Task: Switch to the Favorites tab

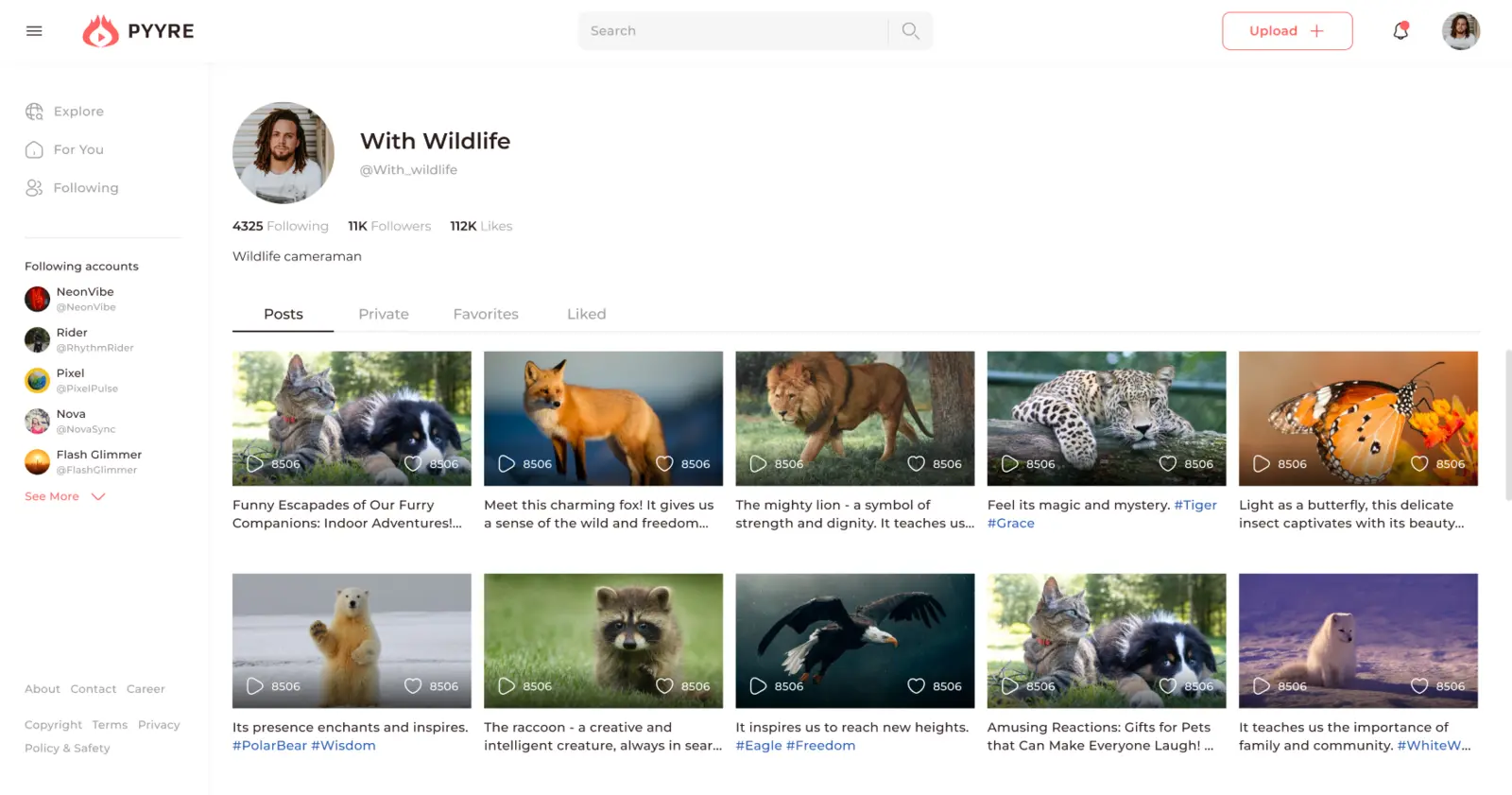Action: [486, 314]
